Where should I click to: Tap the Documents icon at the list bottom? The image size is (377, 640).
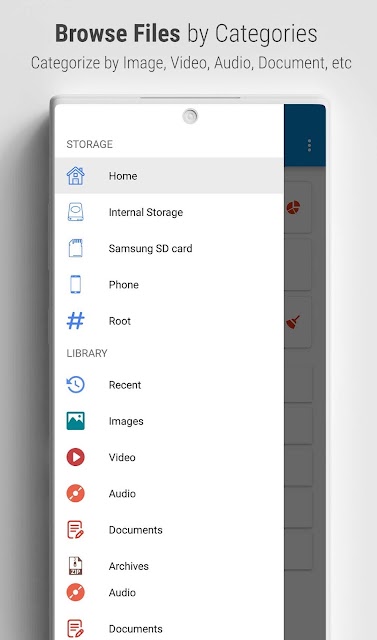[x=75, y=629]
